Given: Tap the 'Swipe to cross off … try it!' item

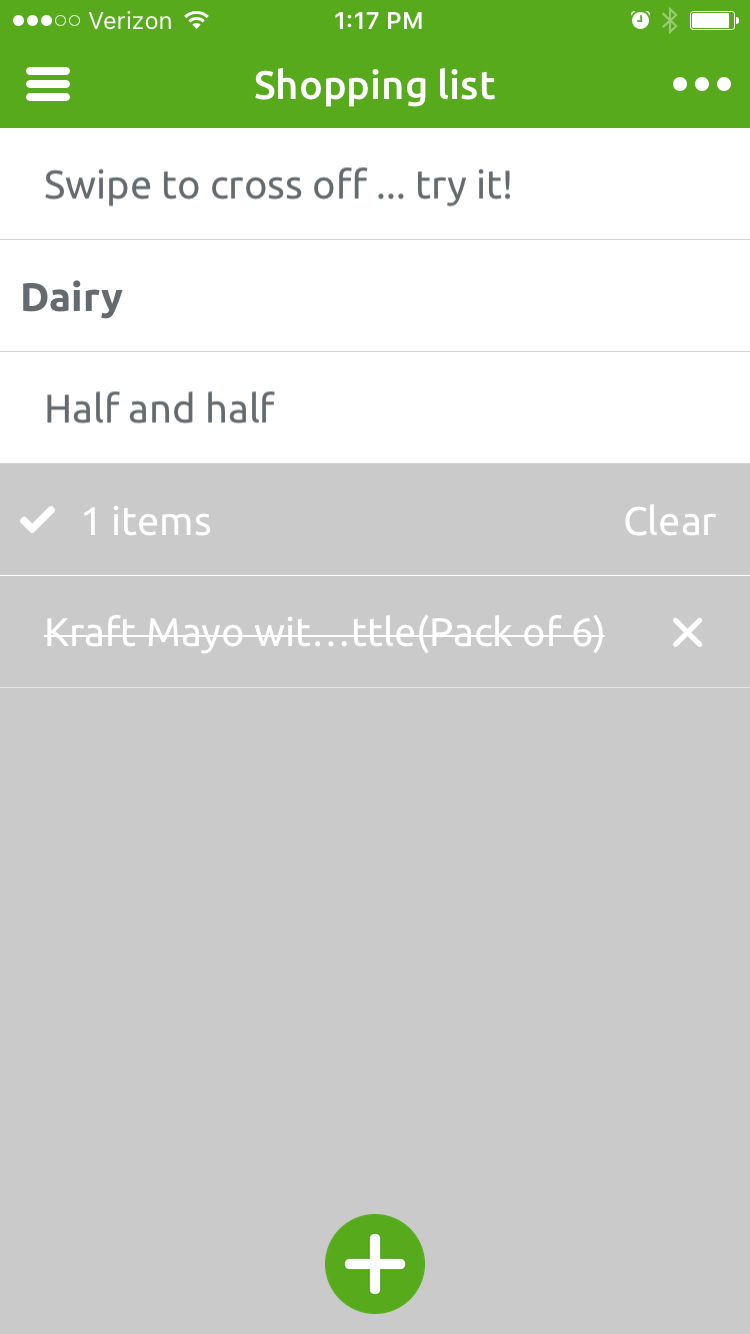Looking at the screenshot, I should 375,184.
